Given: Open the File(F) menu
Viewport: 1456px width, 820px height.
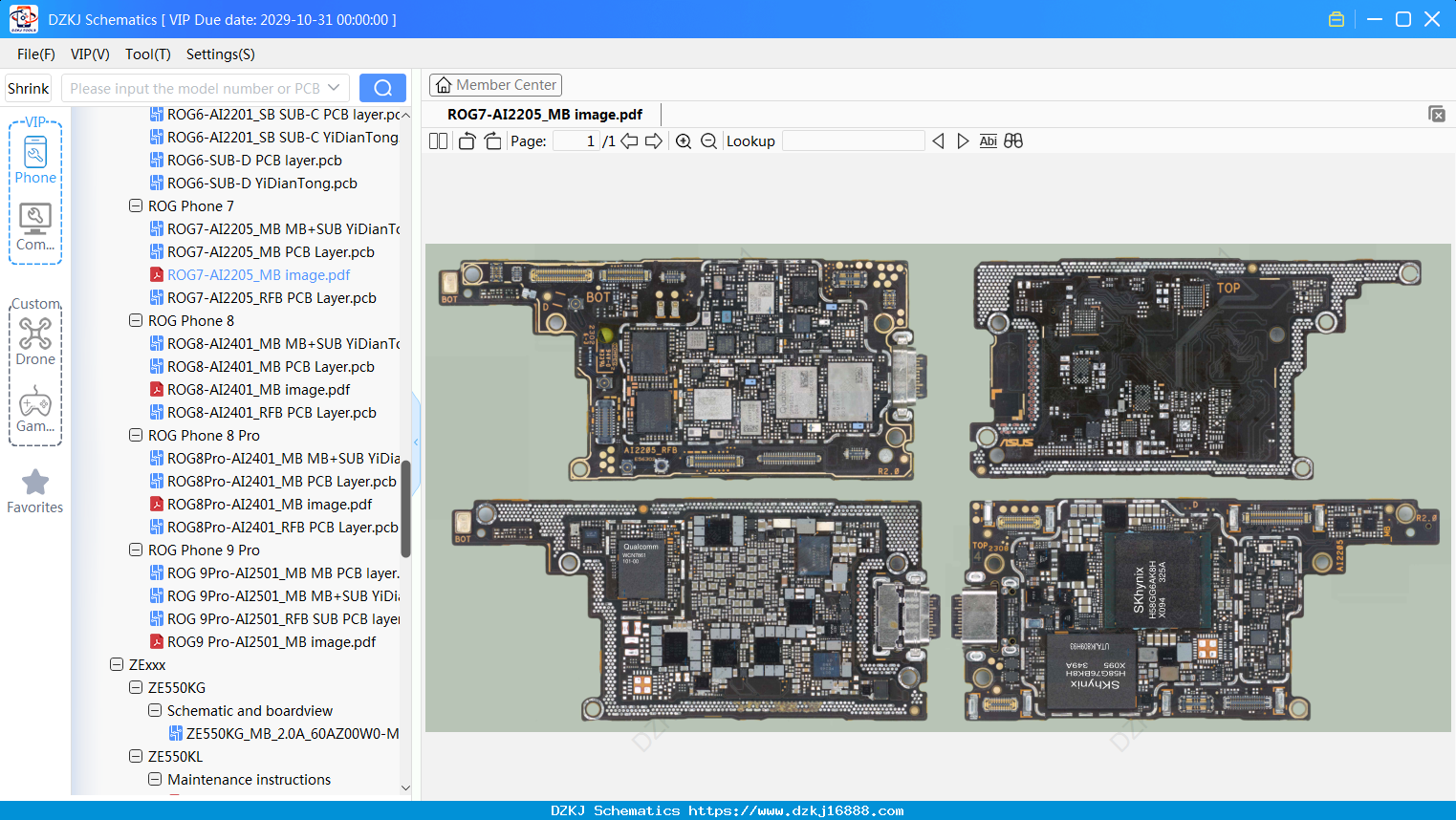Looking at the screenshot, I should click(x=36, y=54).
